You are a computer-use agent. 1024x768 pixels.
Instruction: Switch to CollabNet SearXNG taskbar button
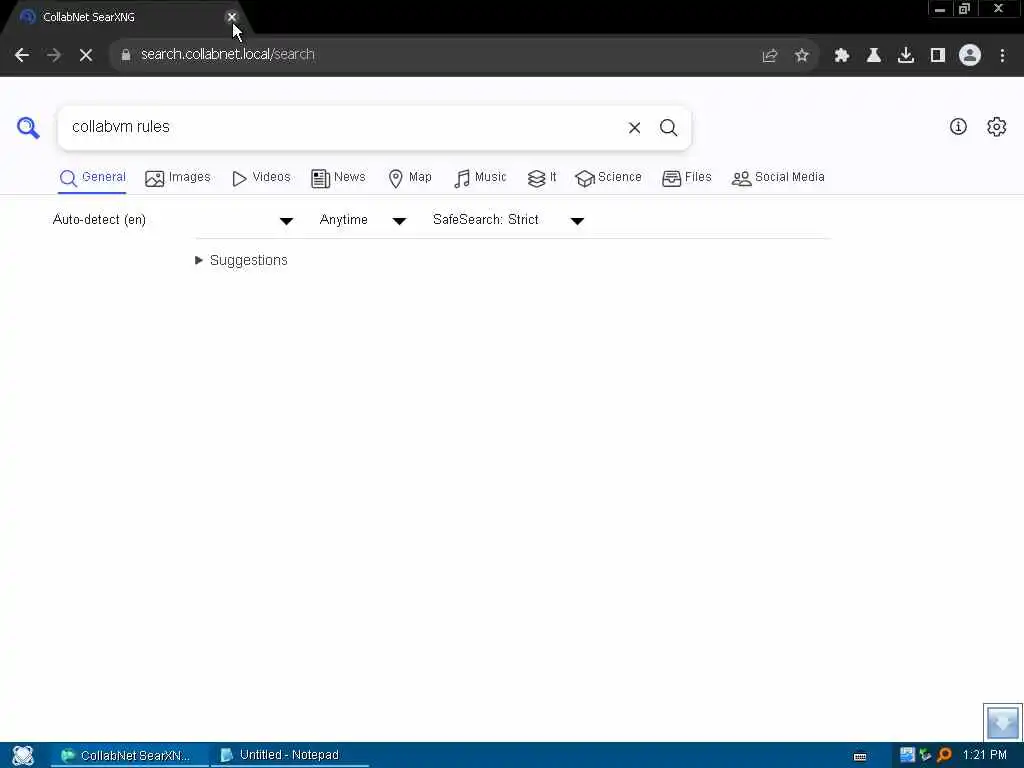coord(129,756)
